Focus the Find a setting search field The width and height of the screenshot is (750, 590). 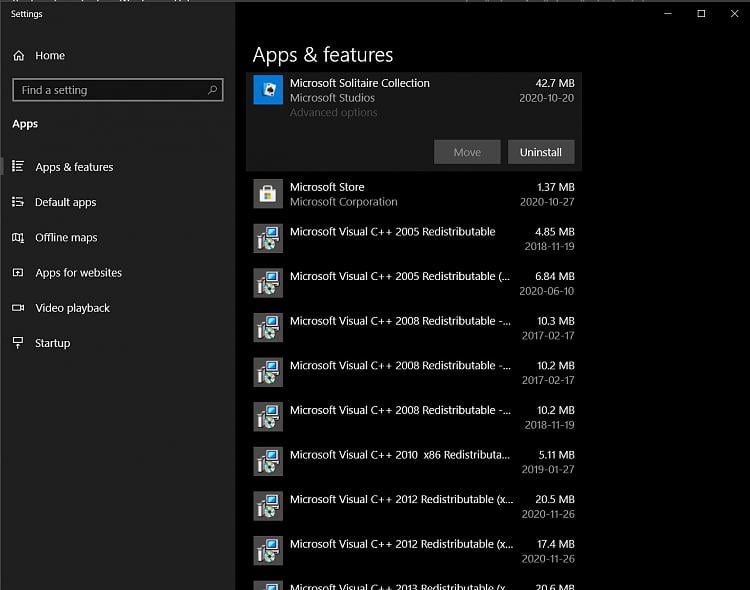coord(118,89)
